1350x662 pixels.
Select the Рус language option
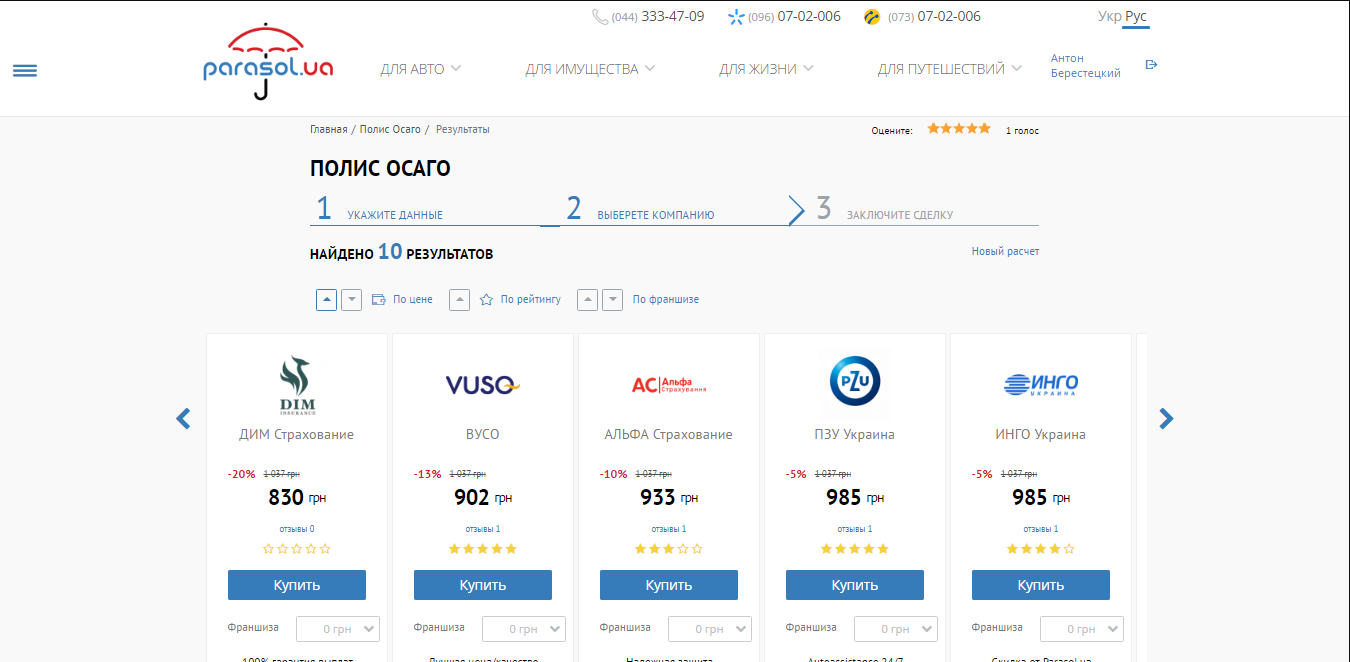1136,16
